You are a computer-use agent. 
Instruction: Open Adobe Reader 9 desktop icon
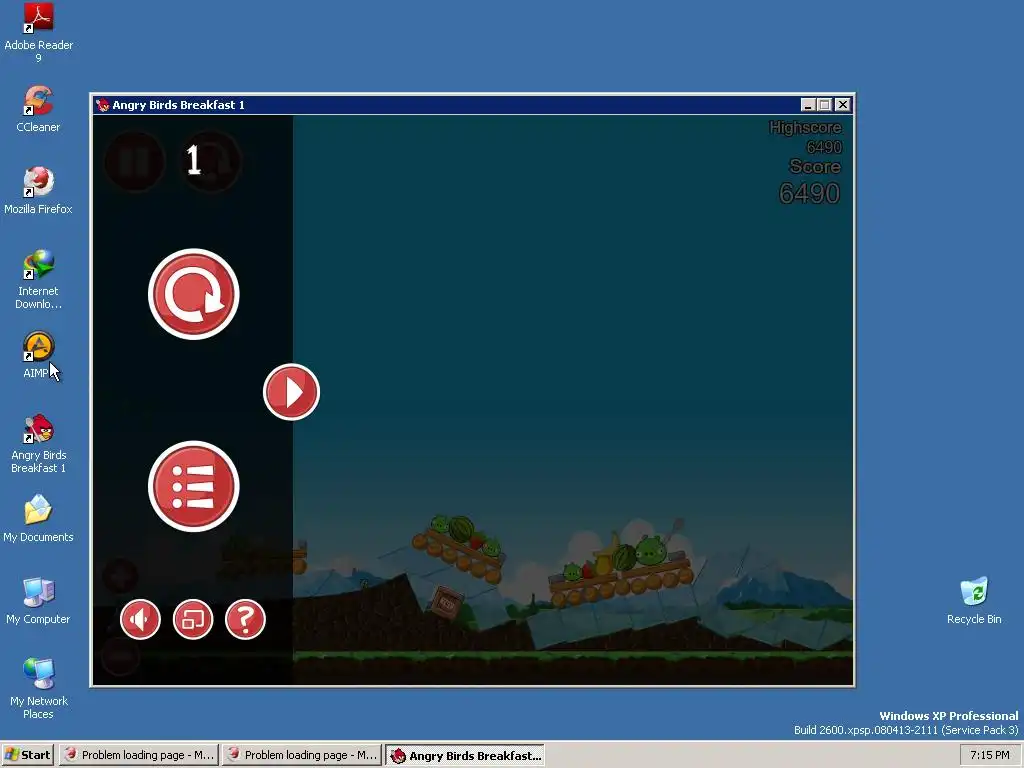(38, 33)
